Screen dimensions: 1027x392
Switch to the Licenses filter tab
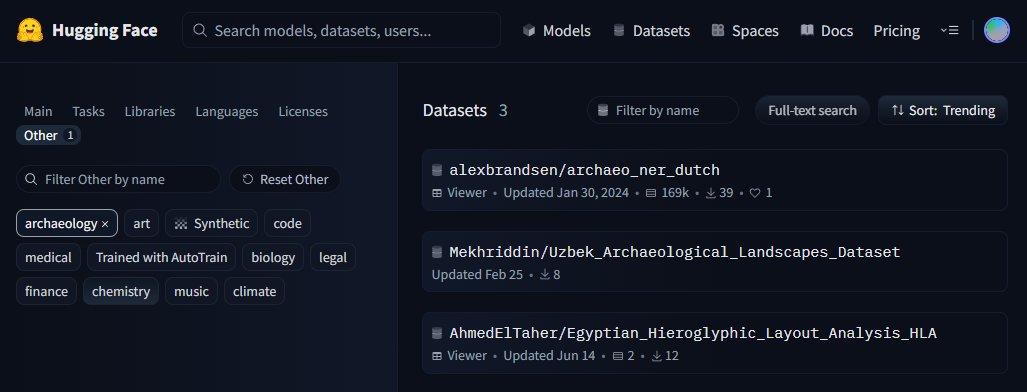303,111
